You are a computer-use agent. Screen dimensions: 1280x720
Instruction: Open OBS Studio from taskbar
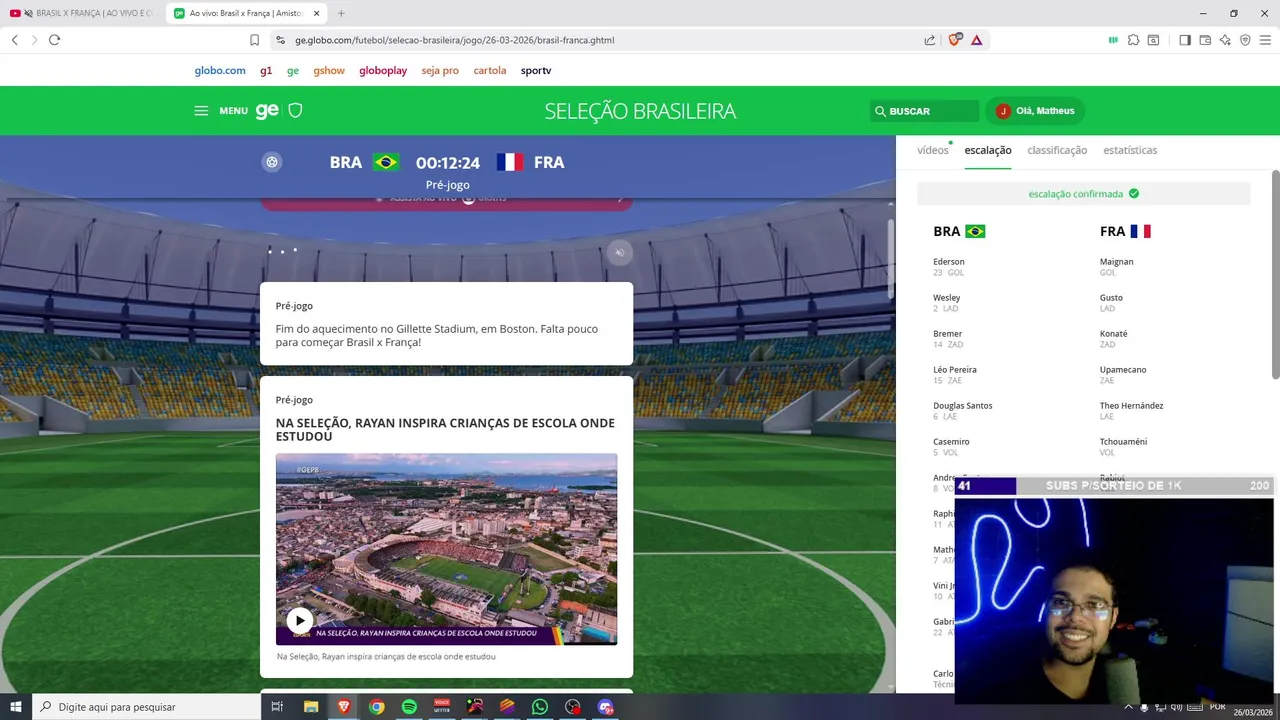point(572,707)
